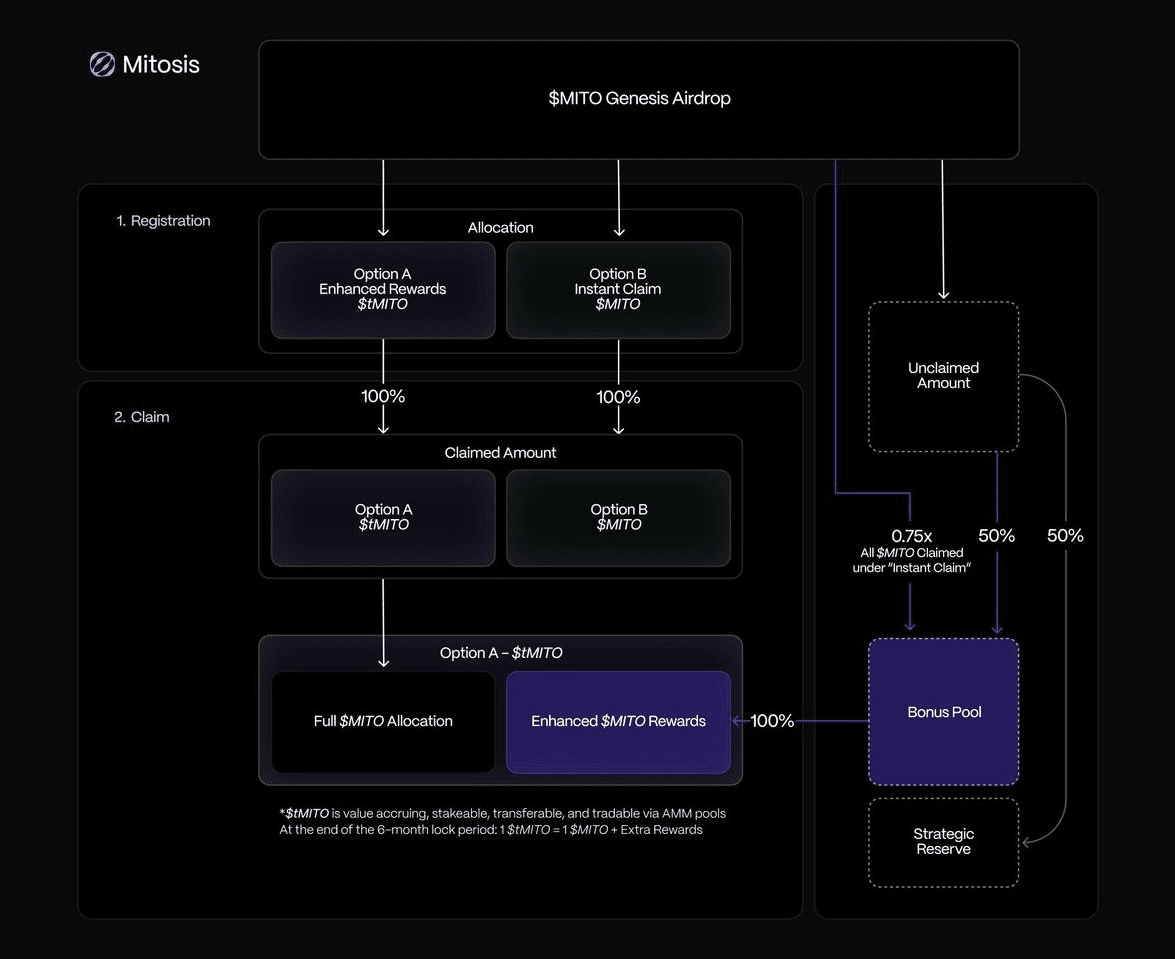Image resolution: width=1175 pixels, height=959 pixels.
Task: Select the Bonus Pool purple box
Action: pos(943,712)
